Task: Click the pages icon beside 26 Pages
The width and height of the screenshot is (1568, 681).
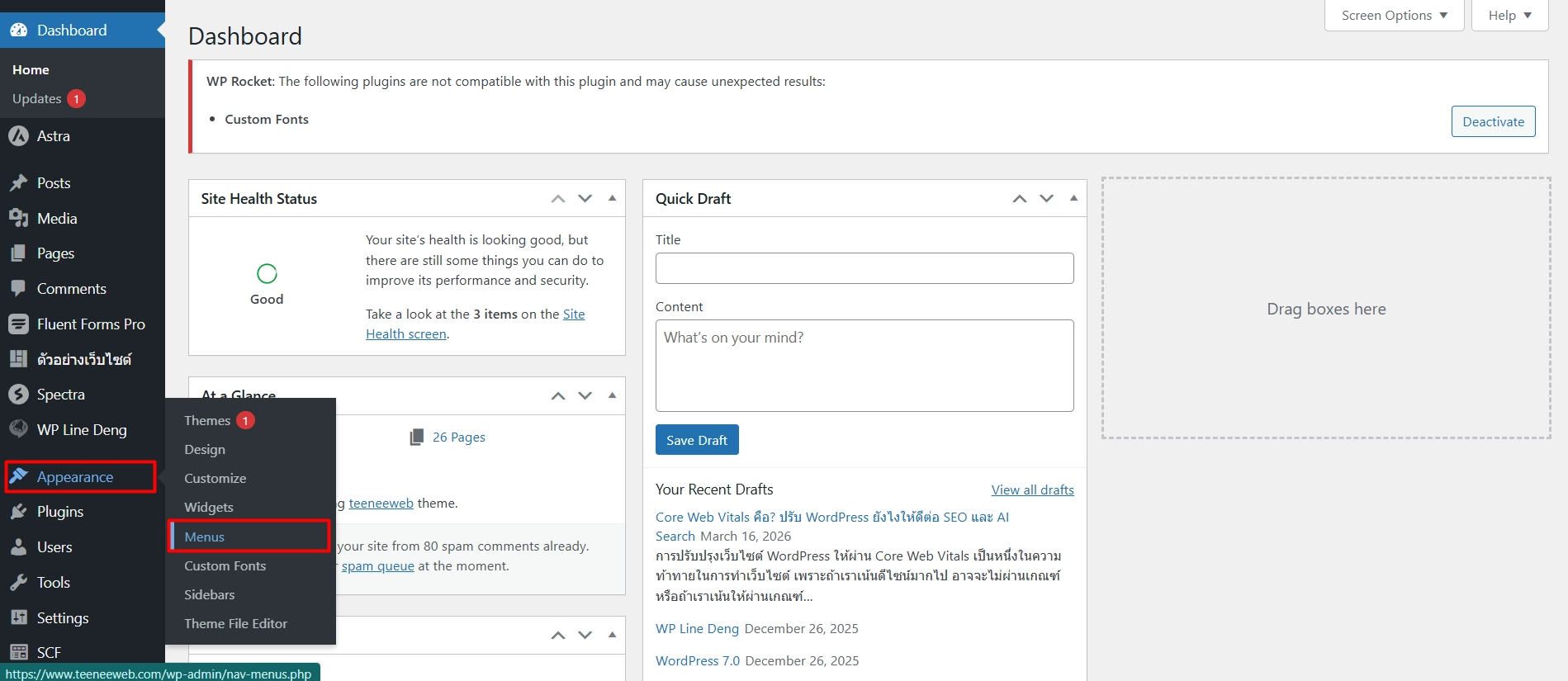Action: pos(417,437)
